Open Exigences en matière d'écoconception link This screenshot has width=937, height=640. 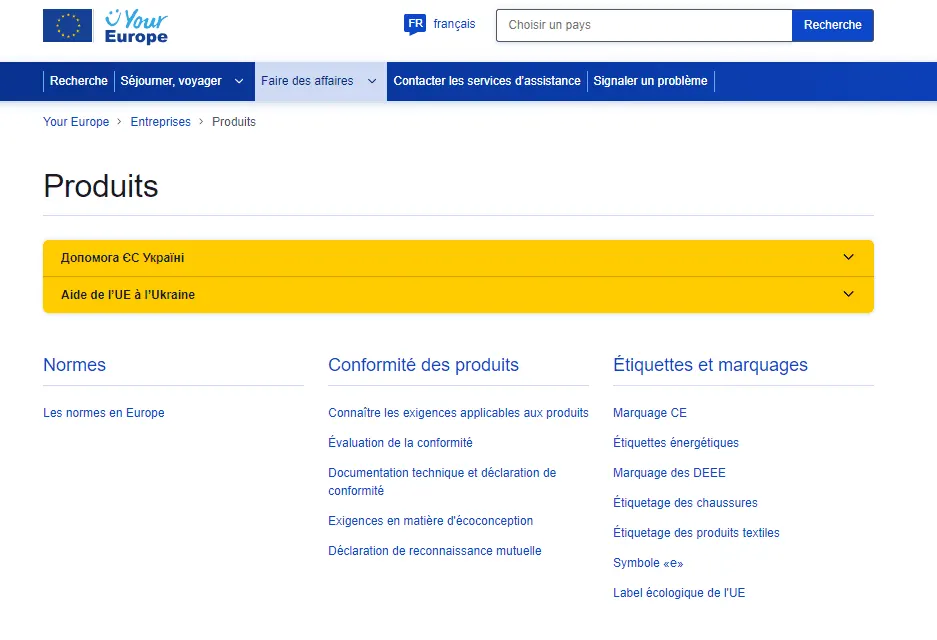pos(430,521)
